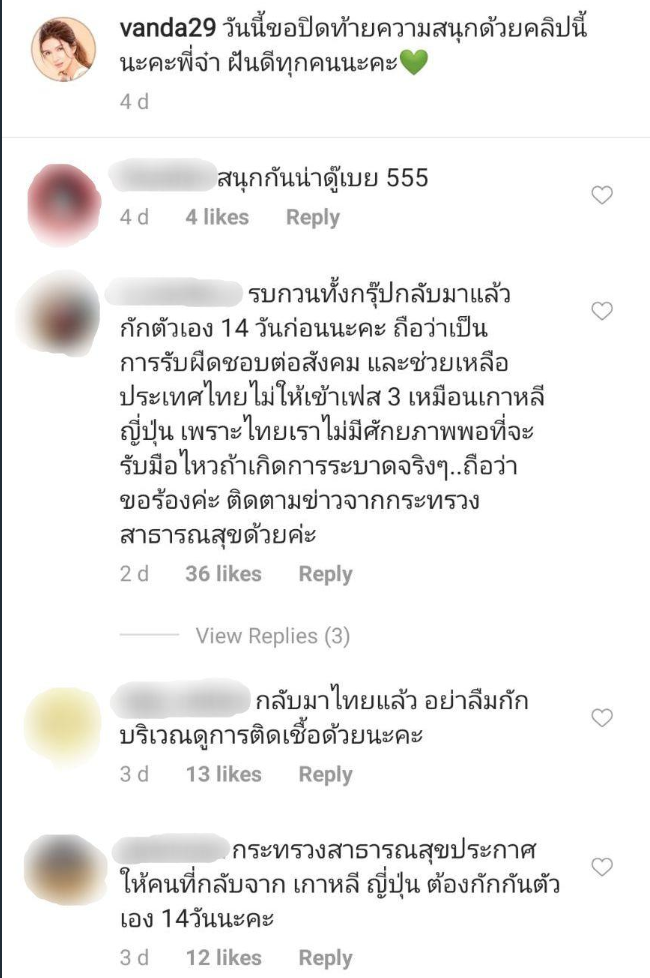Viewport: 650px width, 978px height.
Task: Open red blurred avatar of first commenter
Action: click(64, 203)
